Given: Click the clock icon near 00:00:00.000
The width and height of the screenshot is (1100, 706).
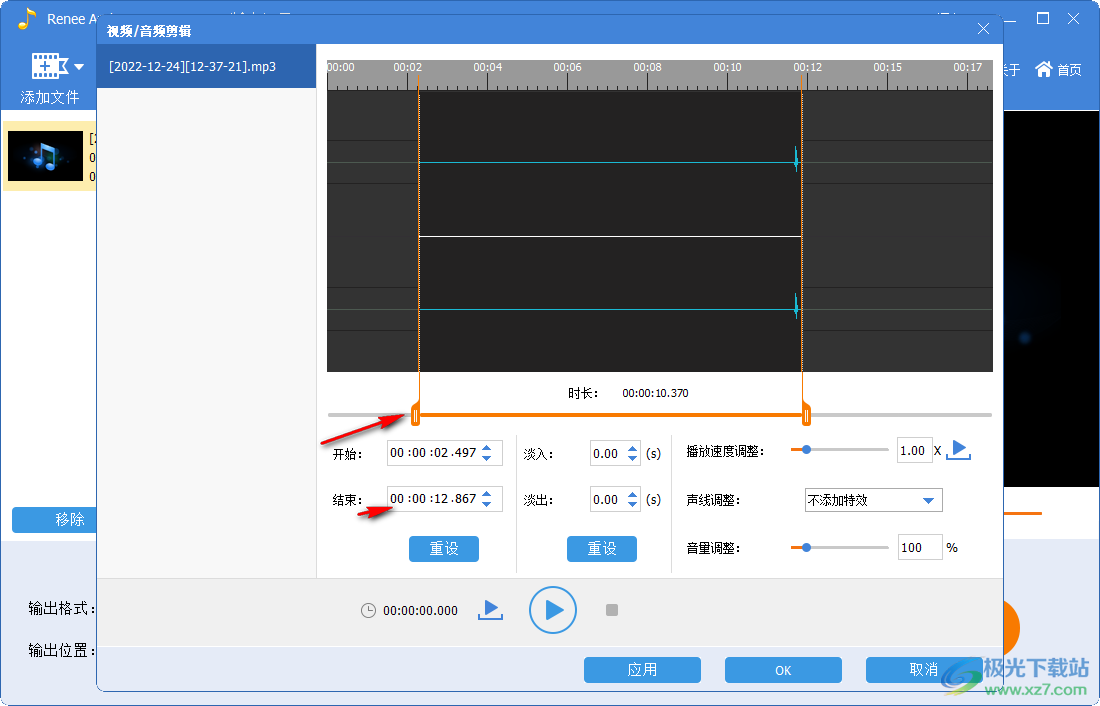Looking at the screenshot, I should tap(370, 610).
